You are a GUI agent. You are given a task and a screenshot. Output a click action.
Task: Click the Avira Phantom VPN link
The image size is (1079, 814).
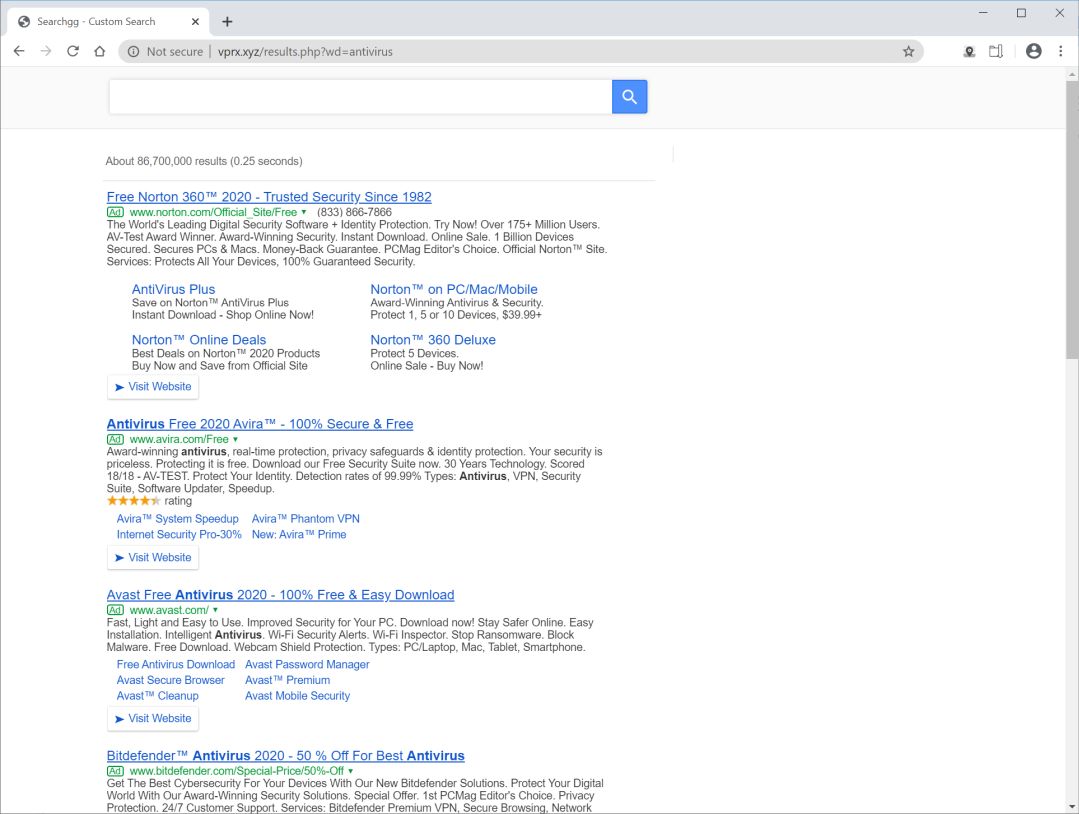tap(306, 519)
